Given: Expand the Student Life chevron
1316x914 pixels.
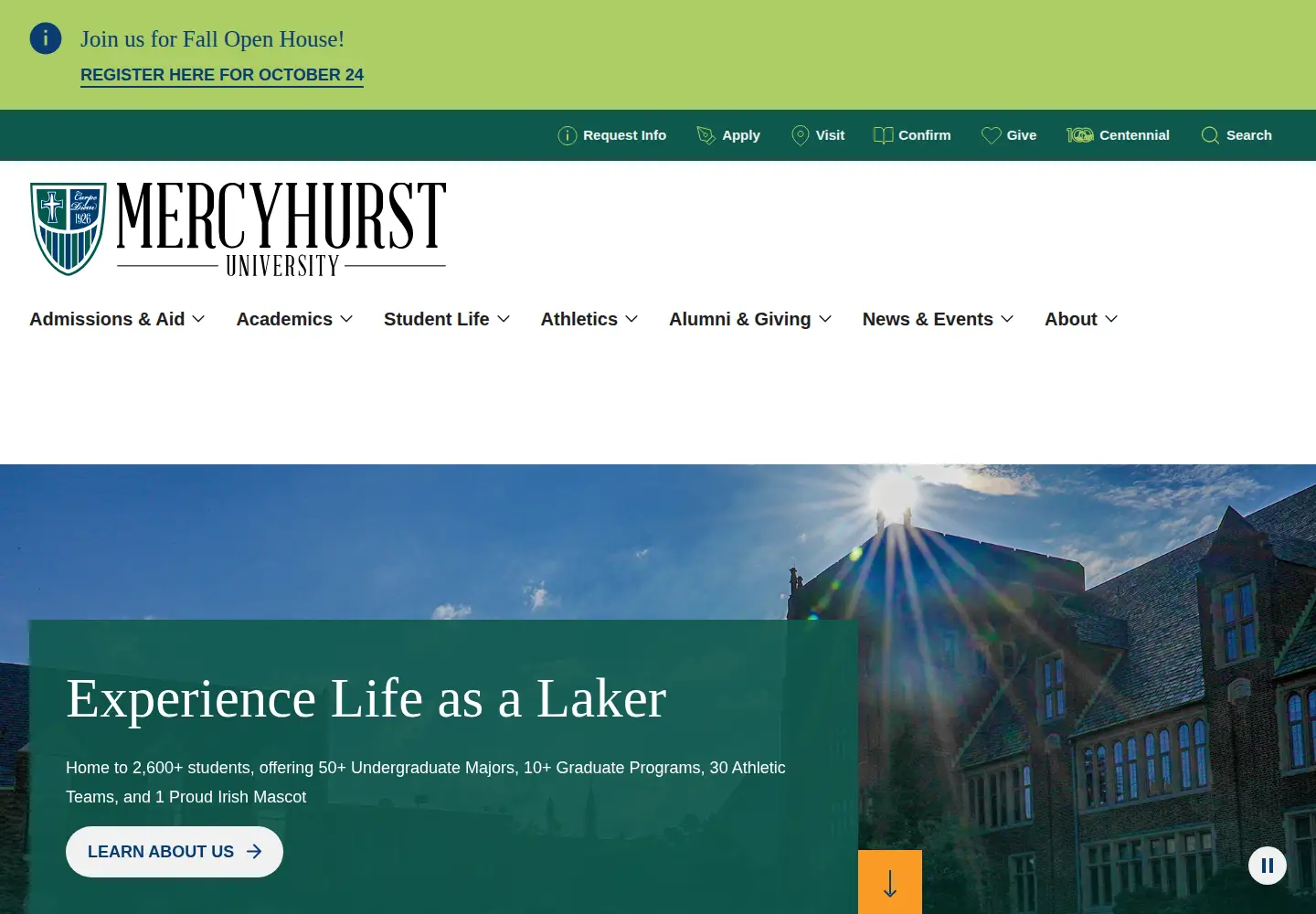Looking at the screenshot, I should click(x=504, y=319).
